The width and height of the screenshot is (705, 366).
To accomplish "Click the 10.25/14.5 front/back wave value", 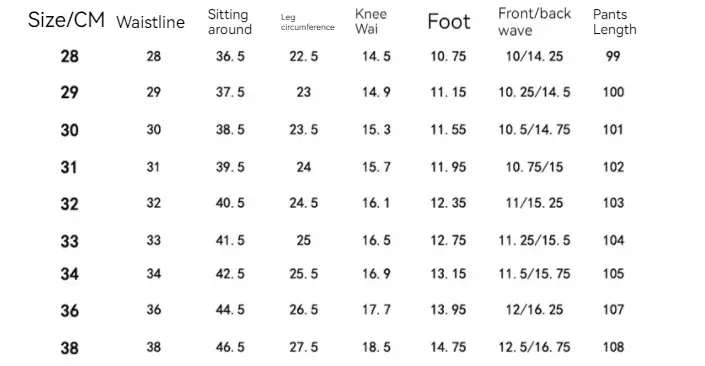I will [534, 92].
